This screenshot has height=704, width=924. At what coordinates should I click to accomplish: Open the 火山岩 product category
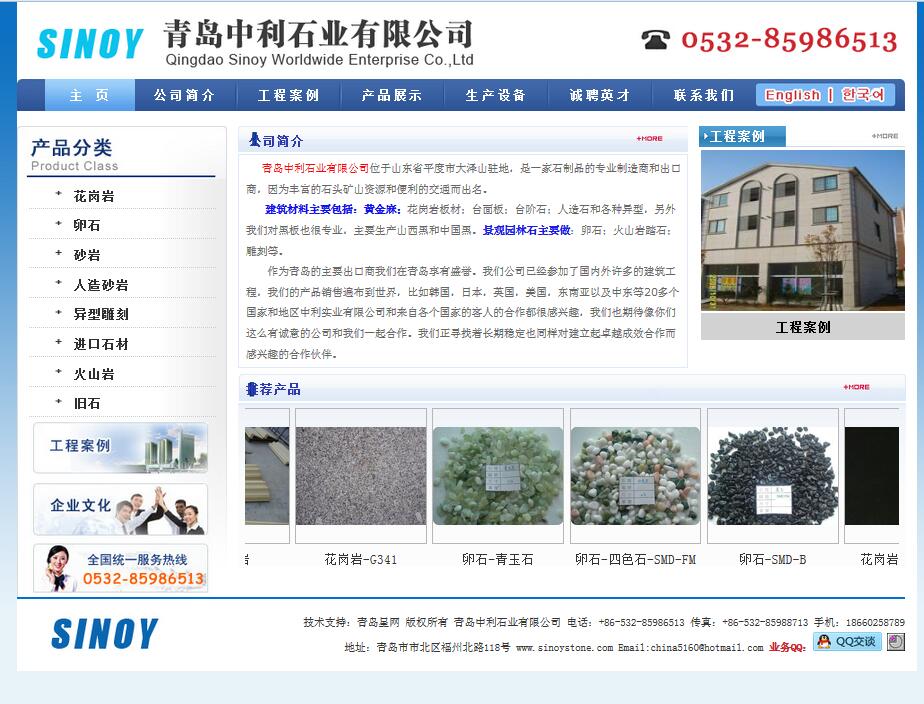(94, 374)
